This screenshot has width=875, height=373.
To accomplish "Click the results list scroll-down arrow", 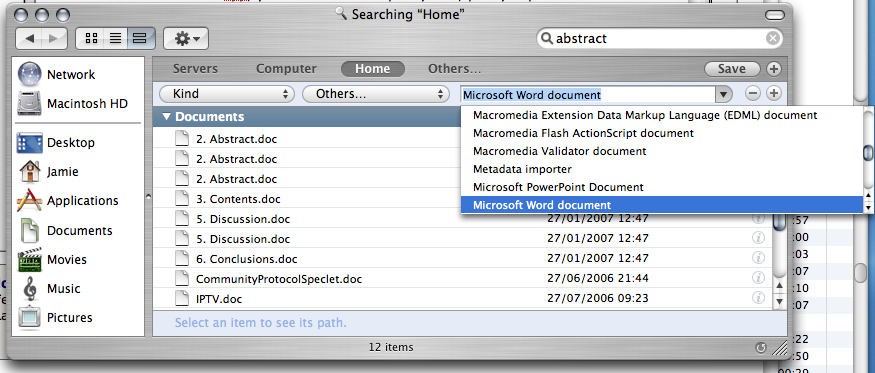I will 780,302.
